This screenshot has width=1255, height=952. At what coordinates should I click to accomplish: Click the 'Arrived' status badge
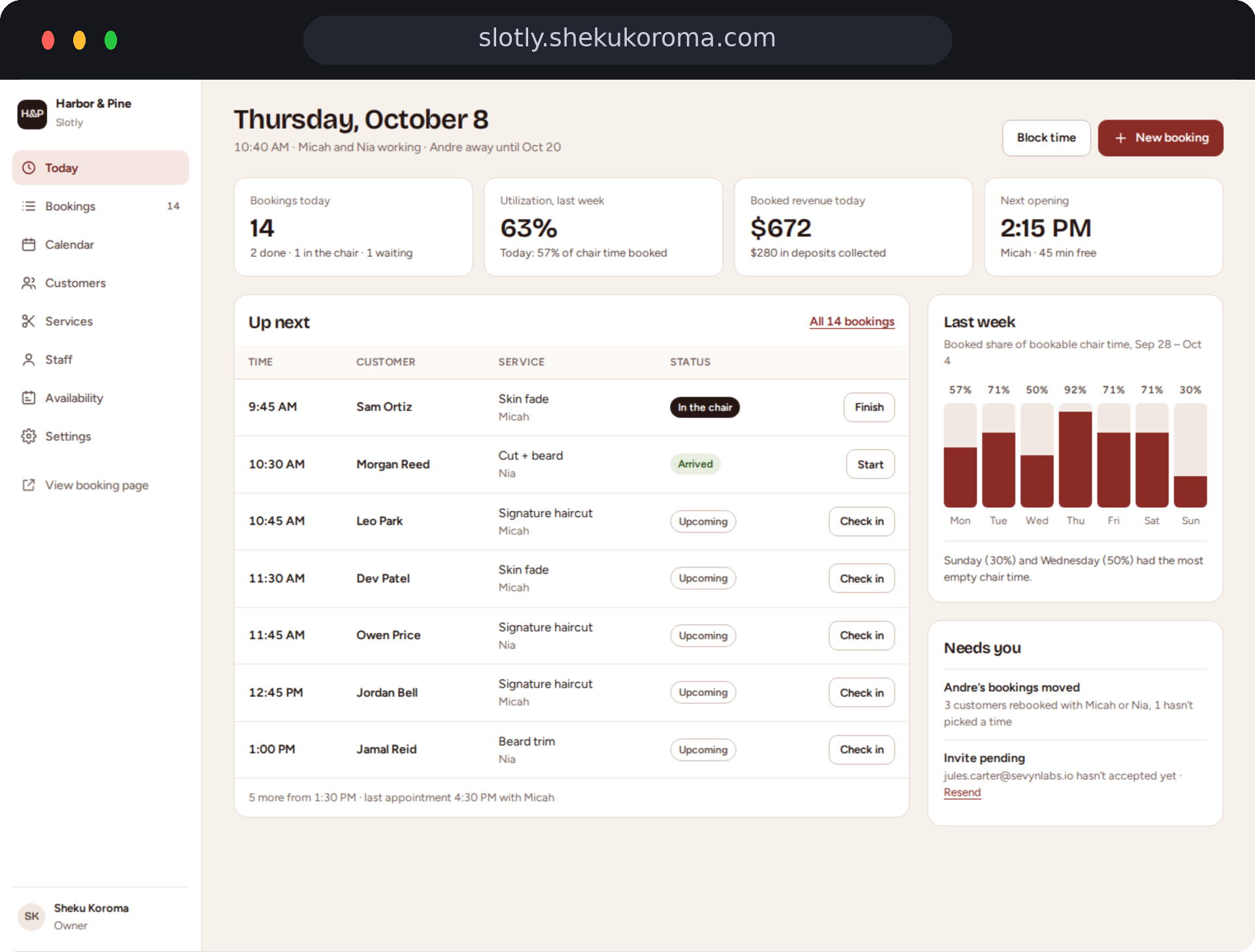coord(695,464)
